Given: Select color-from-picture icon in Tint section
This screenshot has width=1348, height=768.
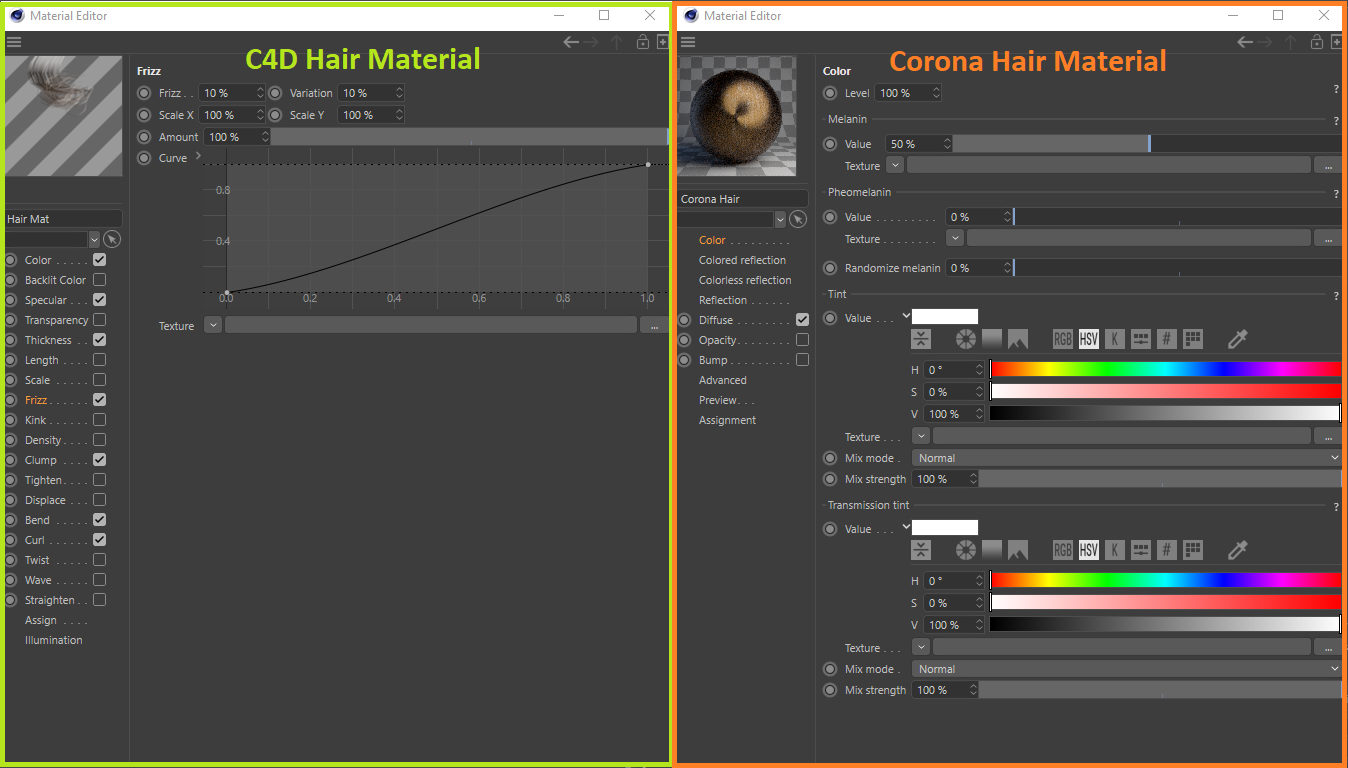Looking at the screenshot, I should (1018, 339).
